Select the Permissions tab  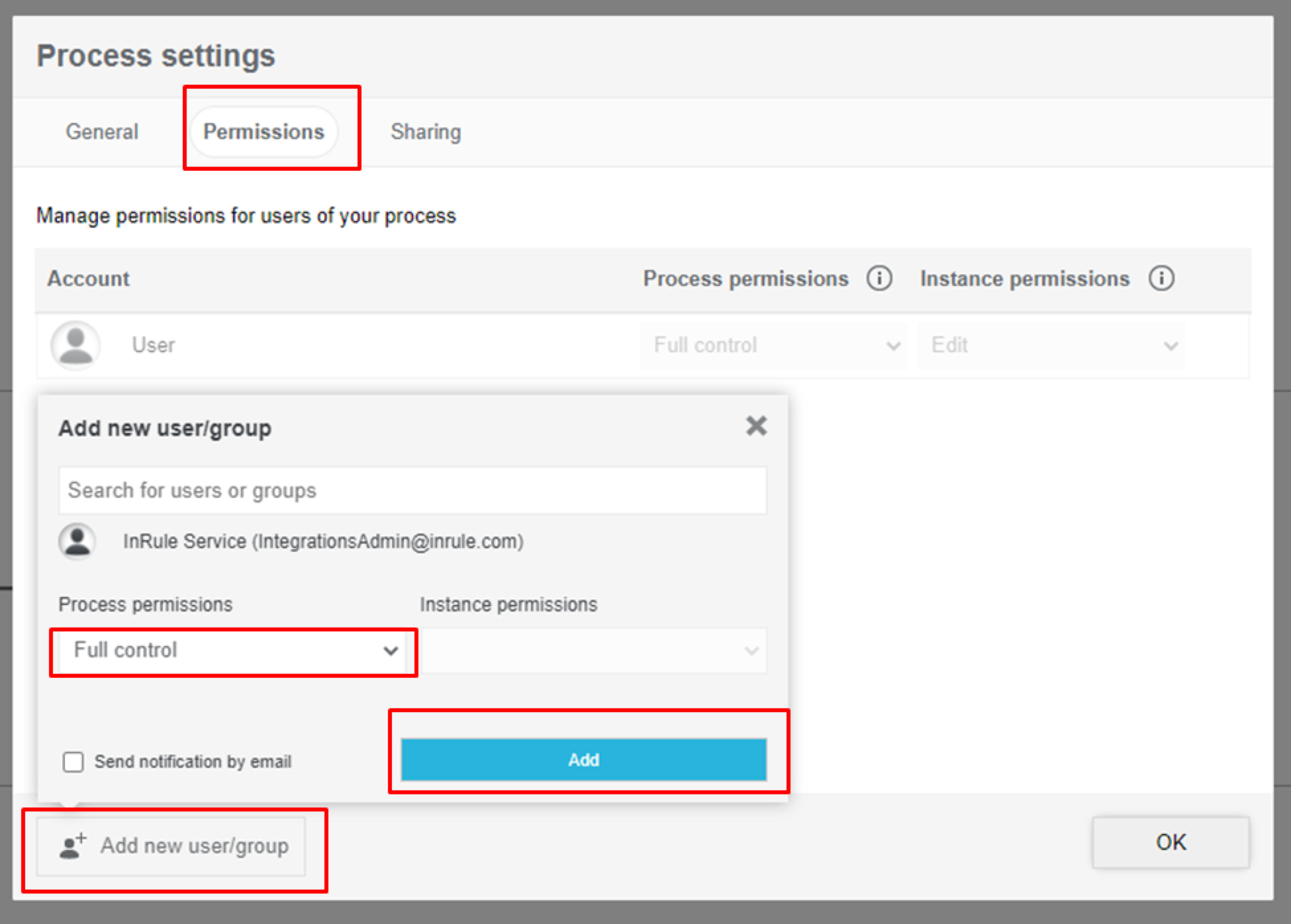tap(263, 132)
